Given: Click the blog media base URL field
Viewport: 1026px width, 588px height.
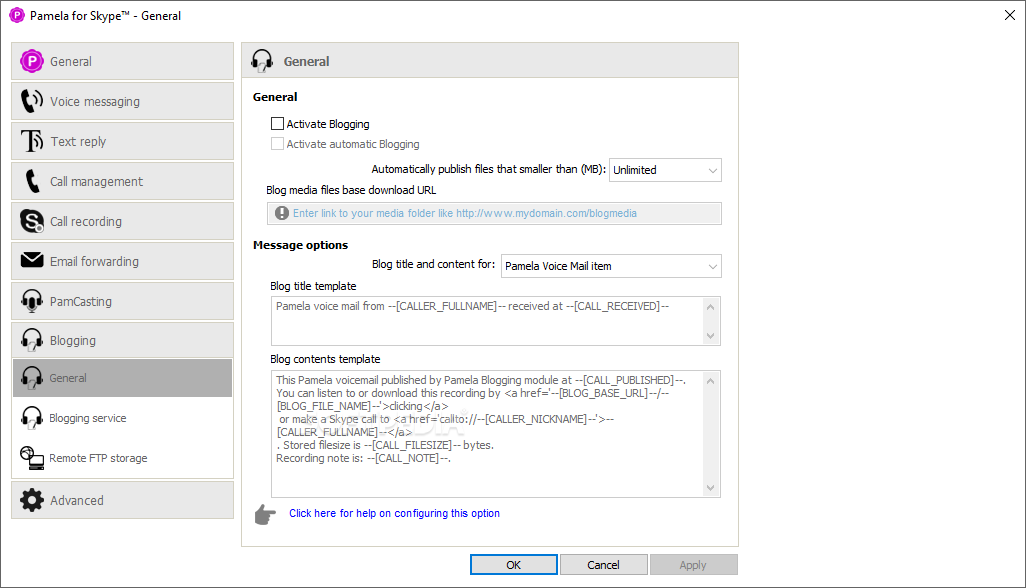Looking at the screenshot, I should (x=494, y=213).
